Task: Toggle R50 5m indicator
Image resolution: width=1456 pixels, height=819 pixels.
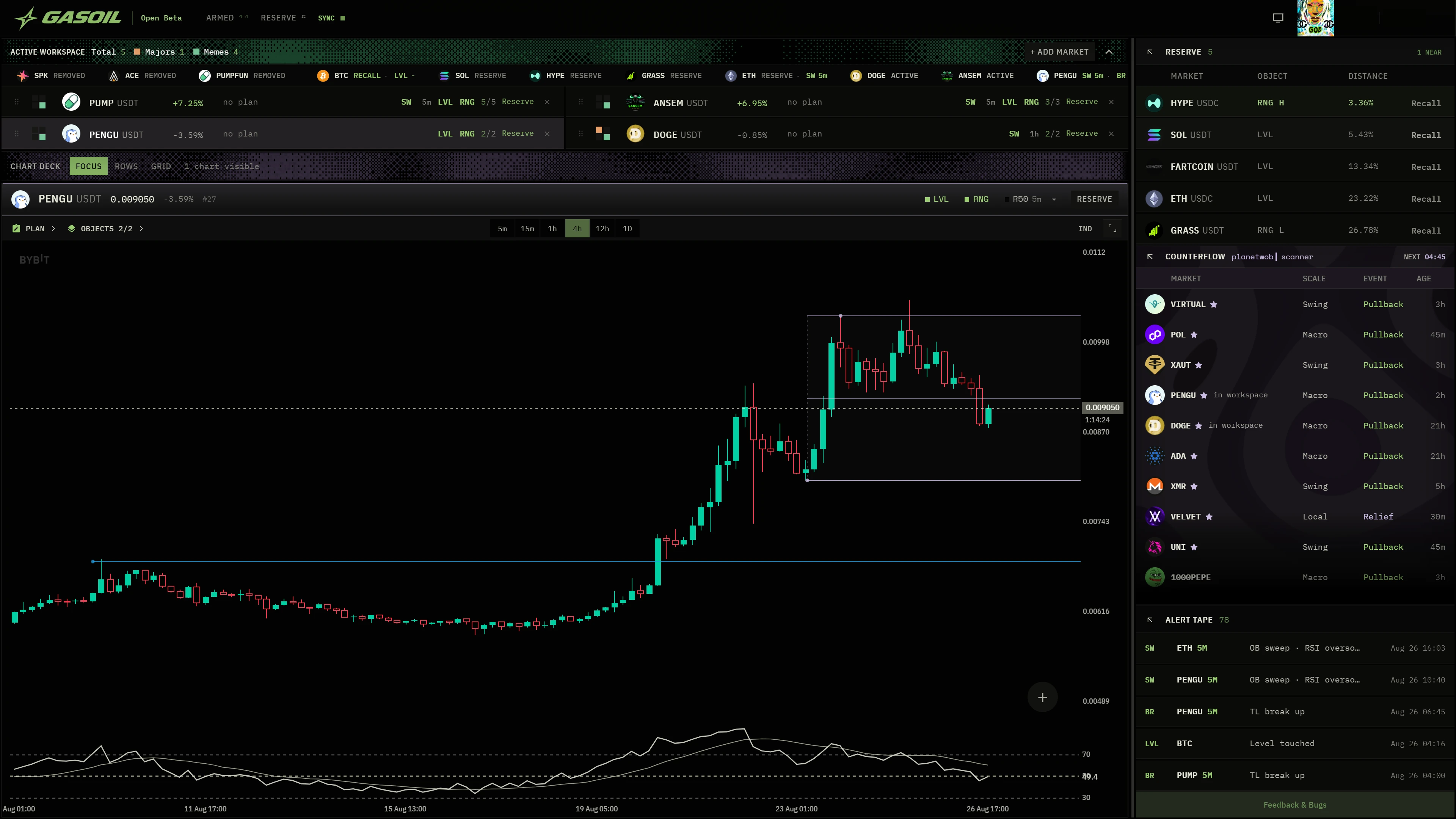Action: pos(1023,199)
